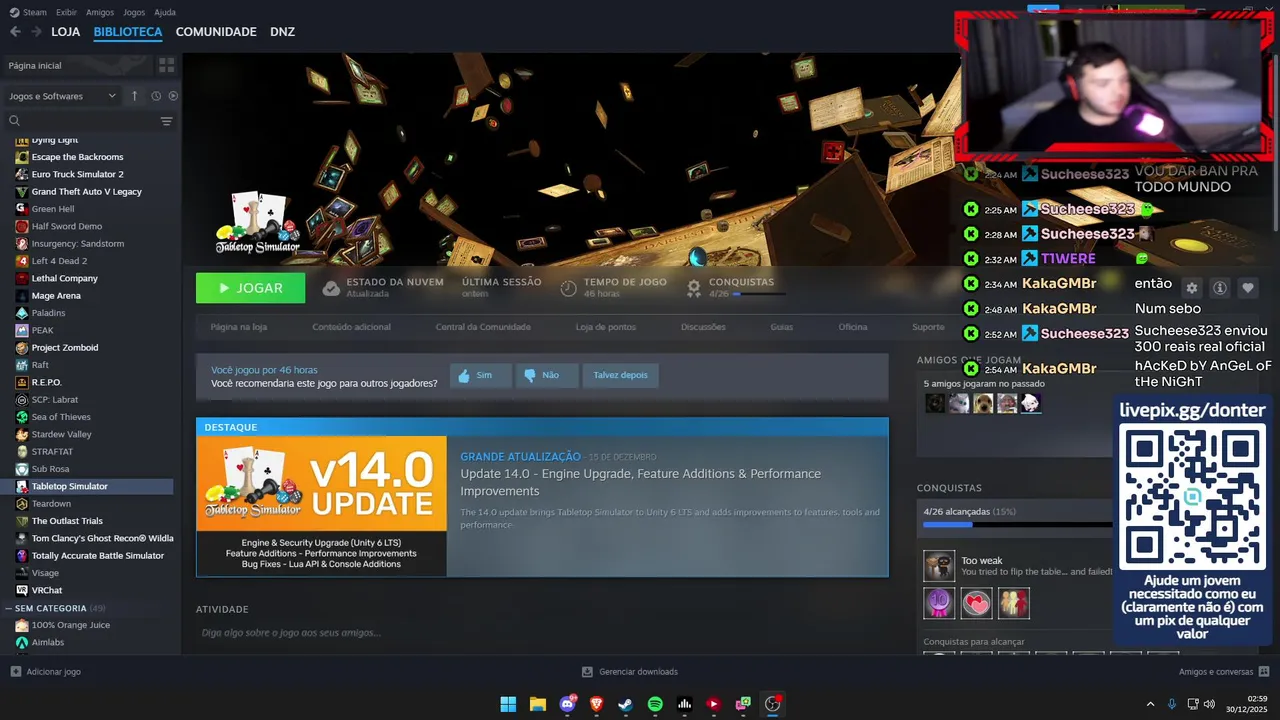The image size is (1280, 720).
Task: Choose Talvez depois for the review
Action: [x=620, y=375]
